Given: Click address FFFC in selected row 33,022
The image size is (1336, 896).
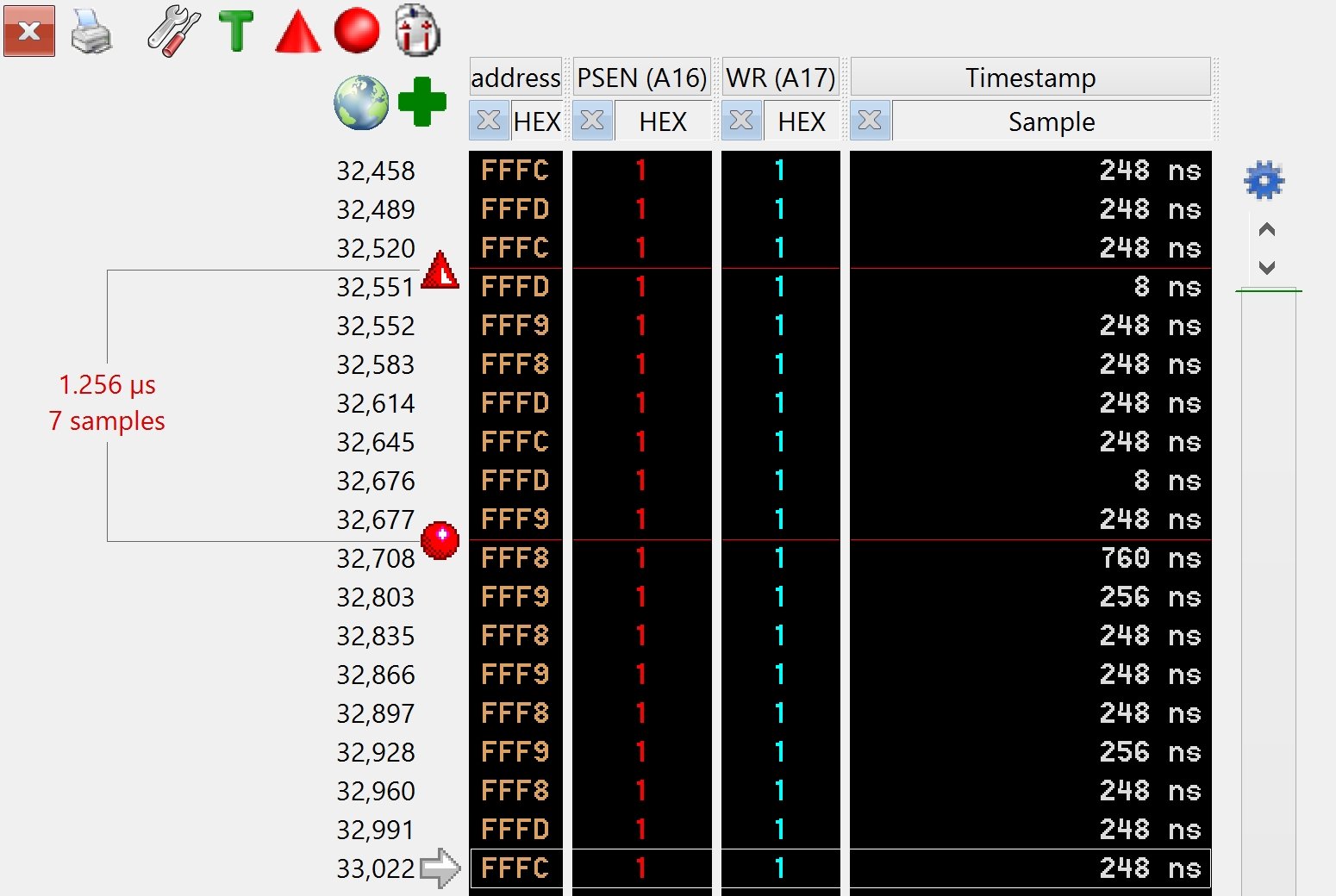Looking at the screenshot, I should [x=515, y=868].
